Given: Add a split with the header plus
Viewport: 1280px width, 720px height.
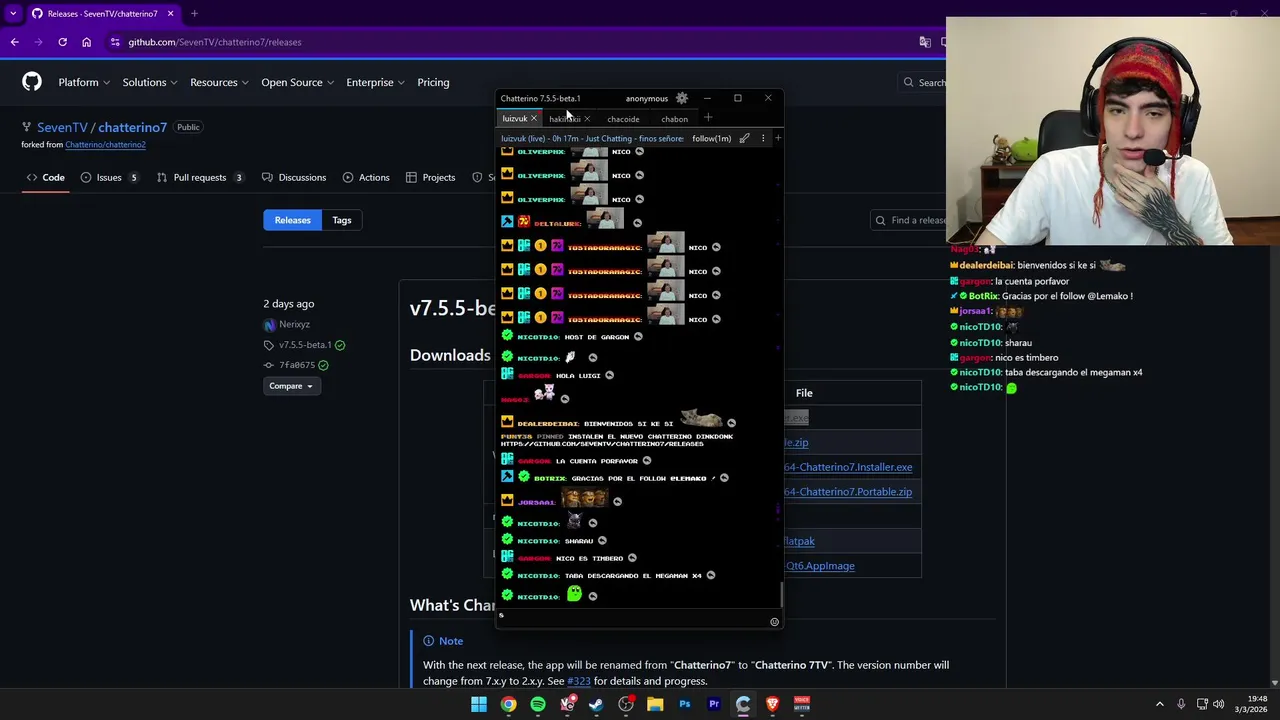Looking at the screenshot, I should tap(777, 138).
